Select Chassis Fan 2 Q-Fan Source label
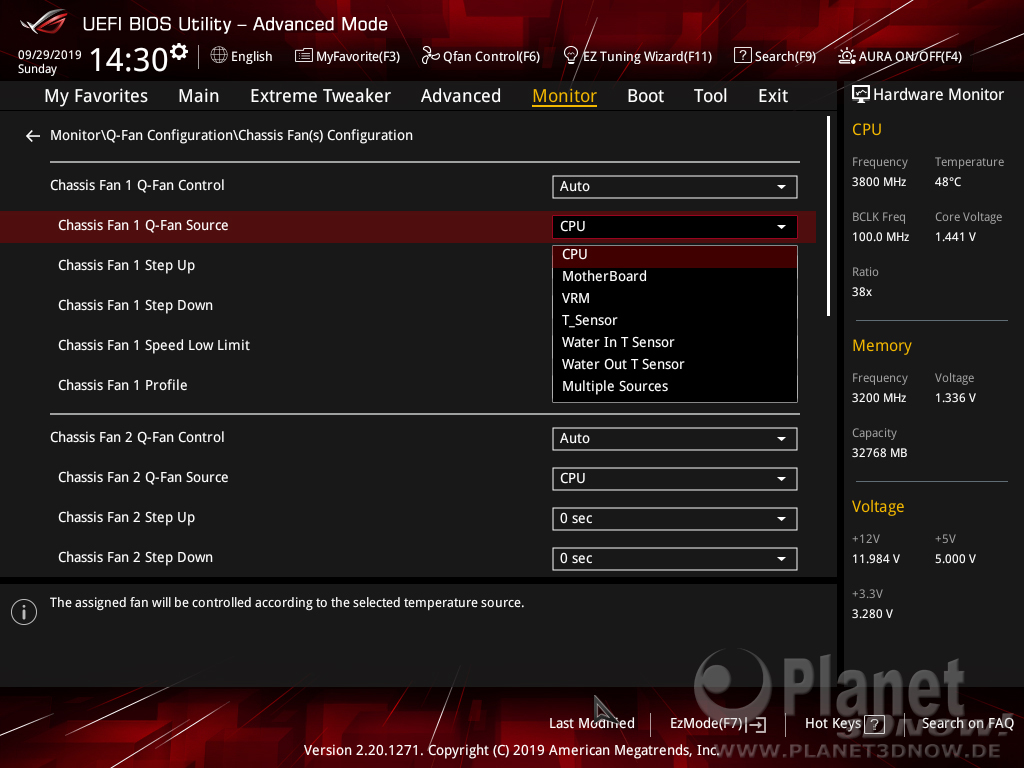 pos(143,477)
